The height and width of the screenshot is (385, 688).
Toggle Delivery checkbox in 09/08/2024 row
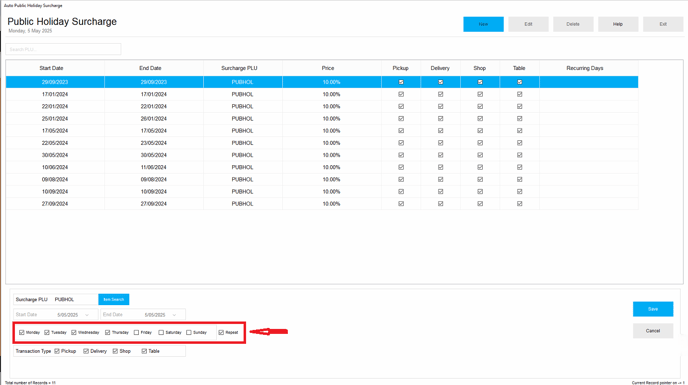(441, 180)
